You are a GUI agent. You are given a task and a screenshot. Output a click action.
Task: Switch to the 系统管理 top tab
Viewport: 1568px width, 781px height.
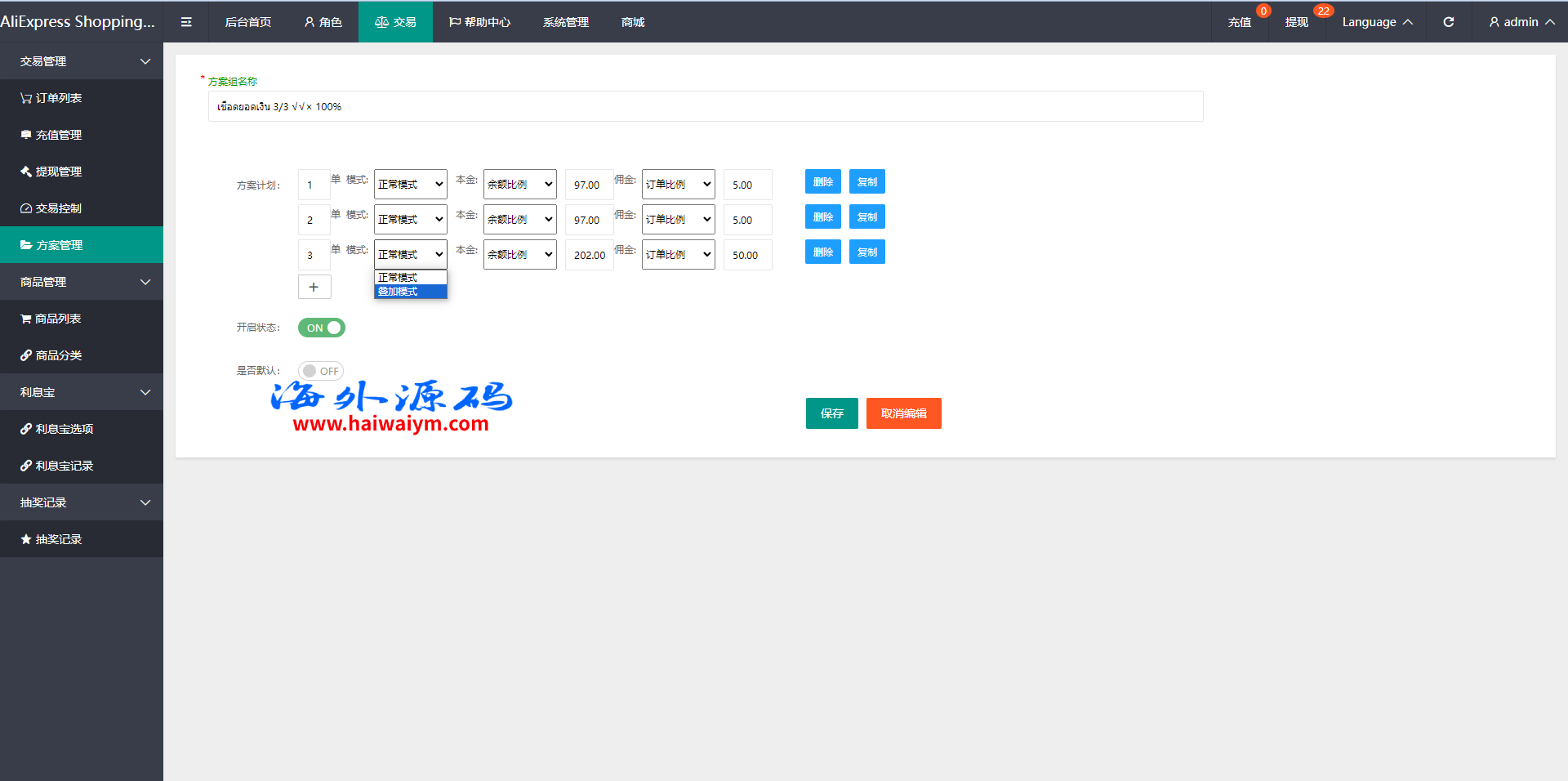tap(565, 22)
